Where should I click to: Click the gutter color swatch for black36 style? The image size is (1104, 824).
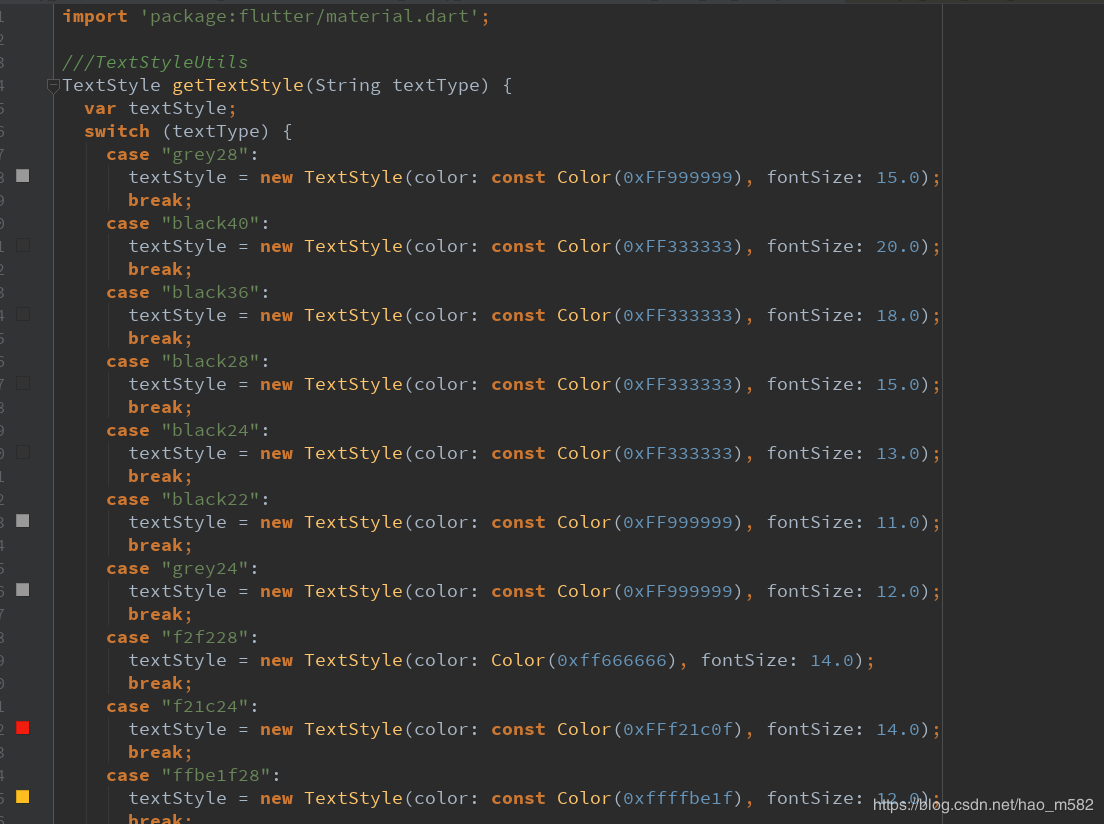tap(23, 314)
